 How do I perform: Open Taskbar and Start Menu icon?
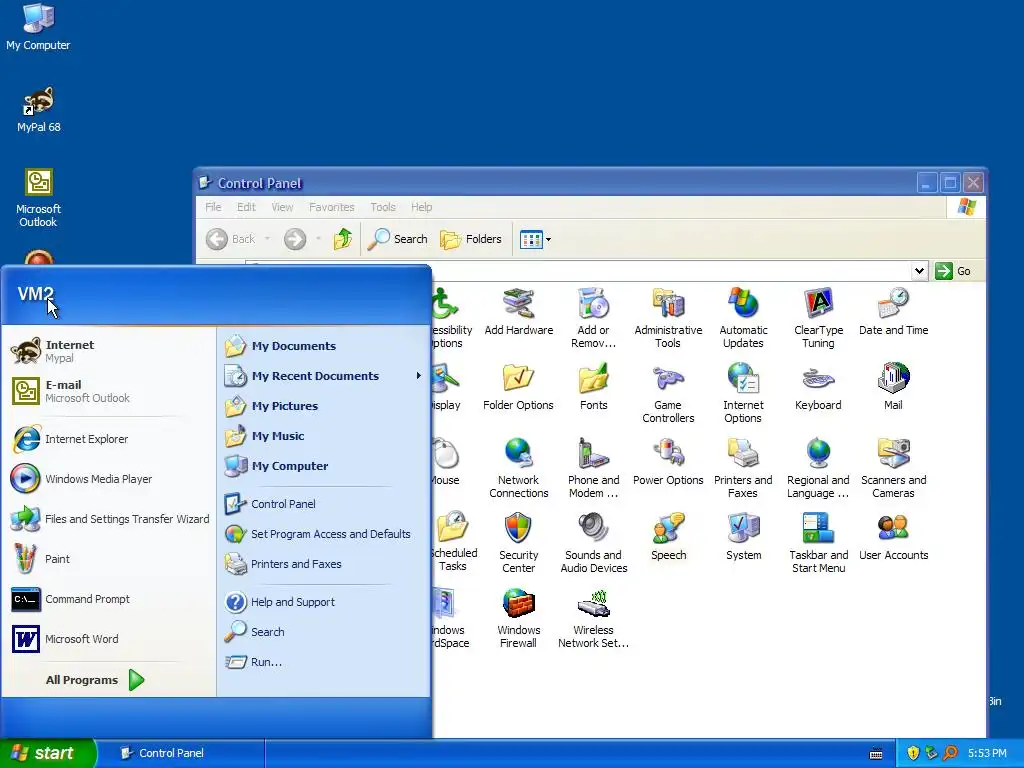tap(818, 543)
